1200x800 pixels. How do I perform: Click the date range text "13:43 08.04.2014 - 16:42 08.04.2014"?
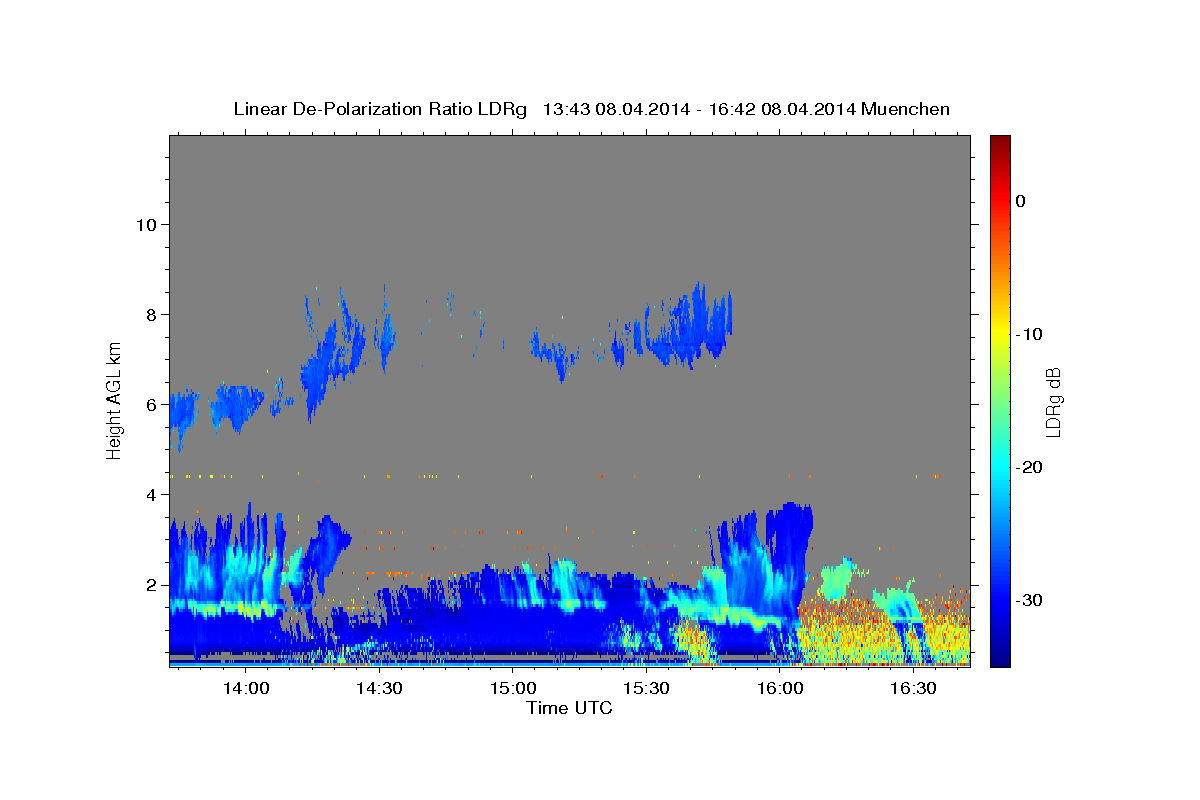(698, 109)
